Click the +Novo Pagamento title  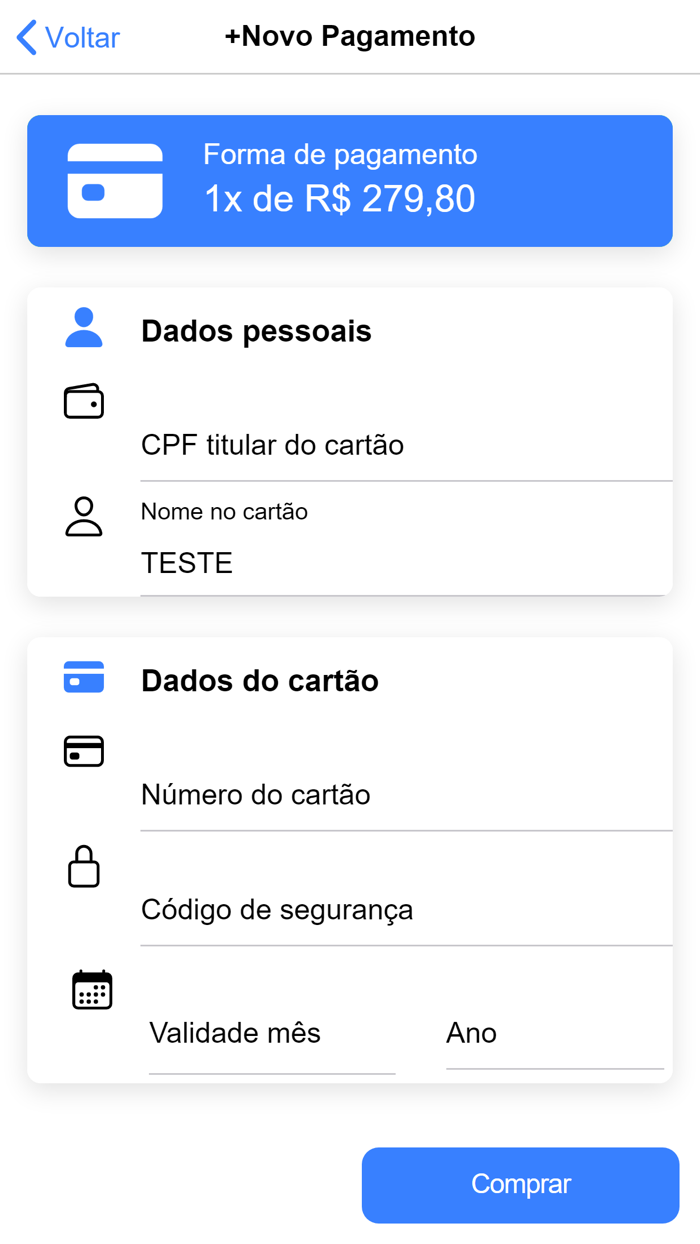(350, 35)
